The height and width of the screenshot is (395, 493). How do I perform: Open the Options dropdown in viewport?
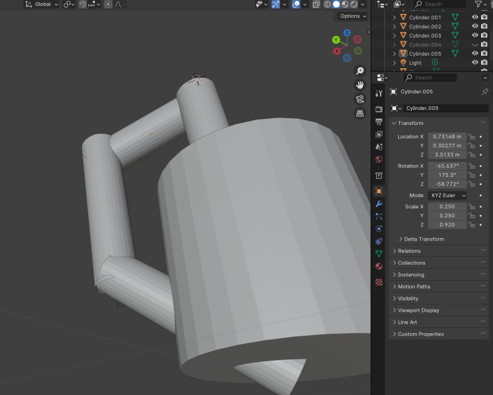[x=353, y=16]
